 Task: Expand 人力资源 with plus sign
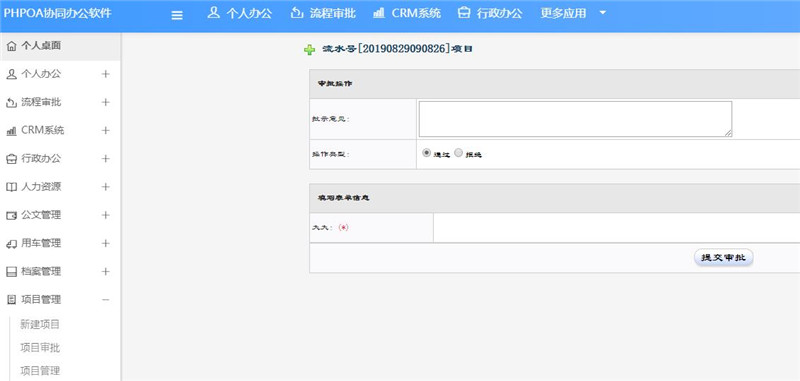pos(106,187)
